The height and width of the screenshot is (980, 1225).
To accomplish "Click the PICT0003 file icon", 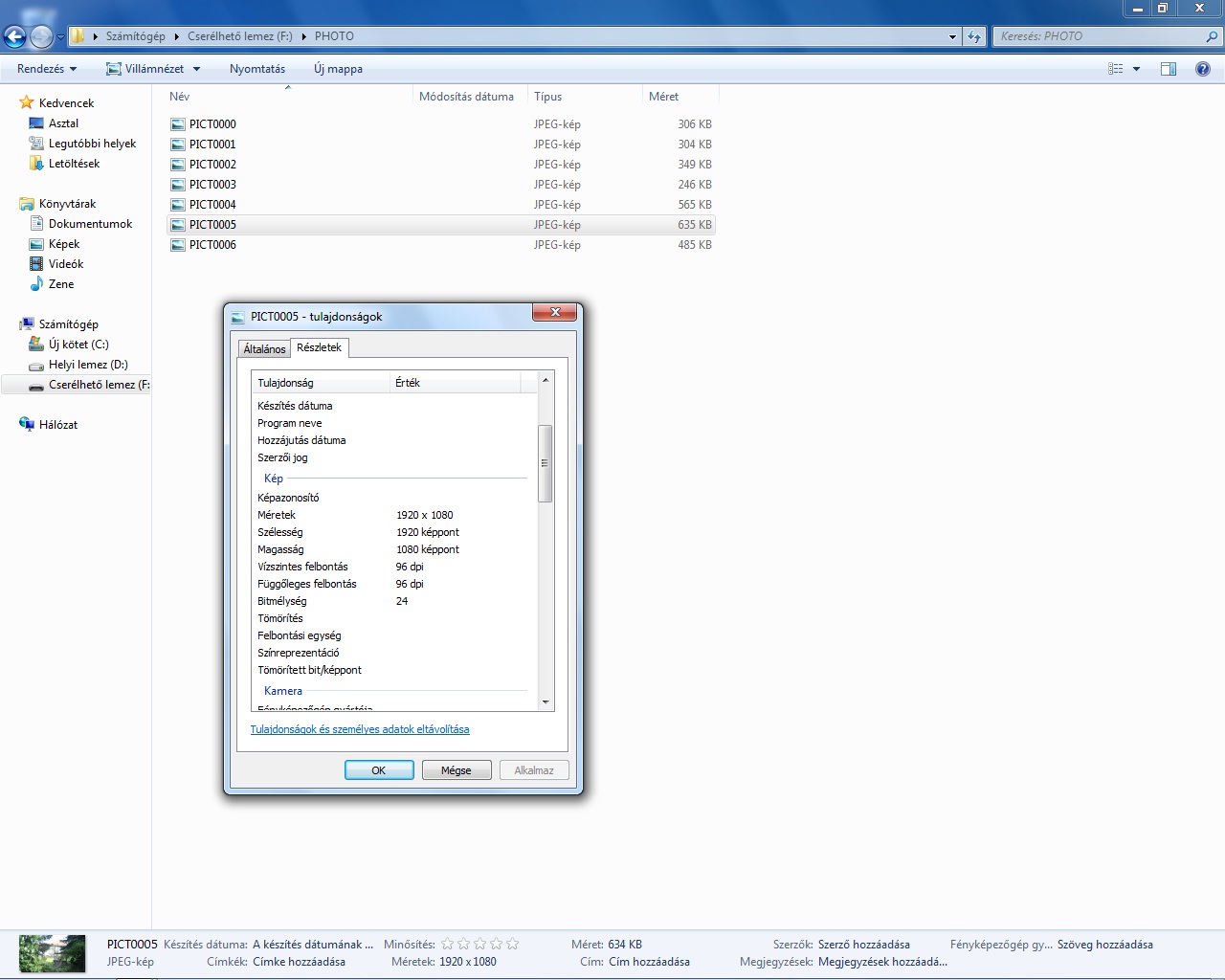I will click(x=177, y=185).
